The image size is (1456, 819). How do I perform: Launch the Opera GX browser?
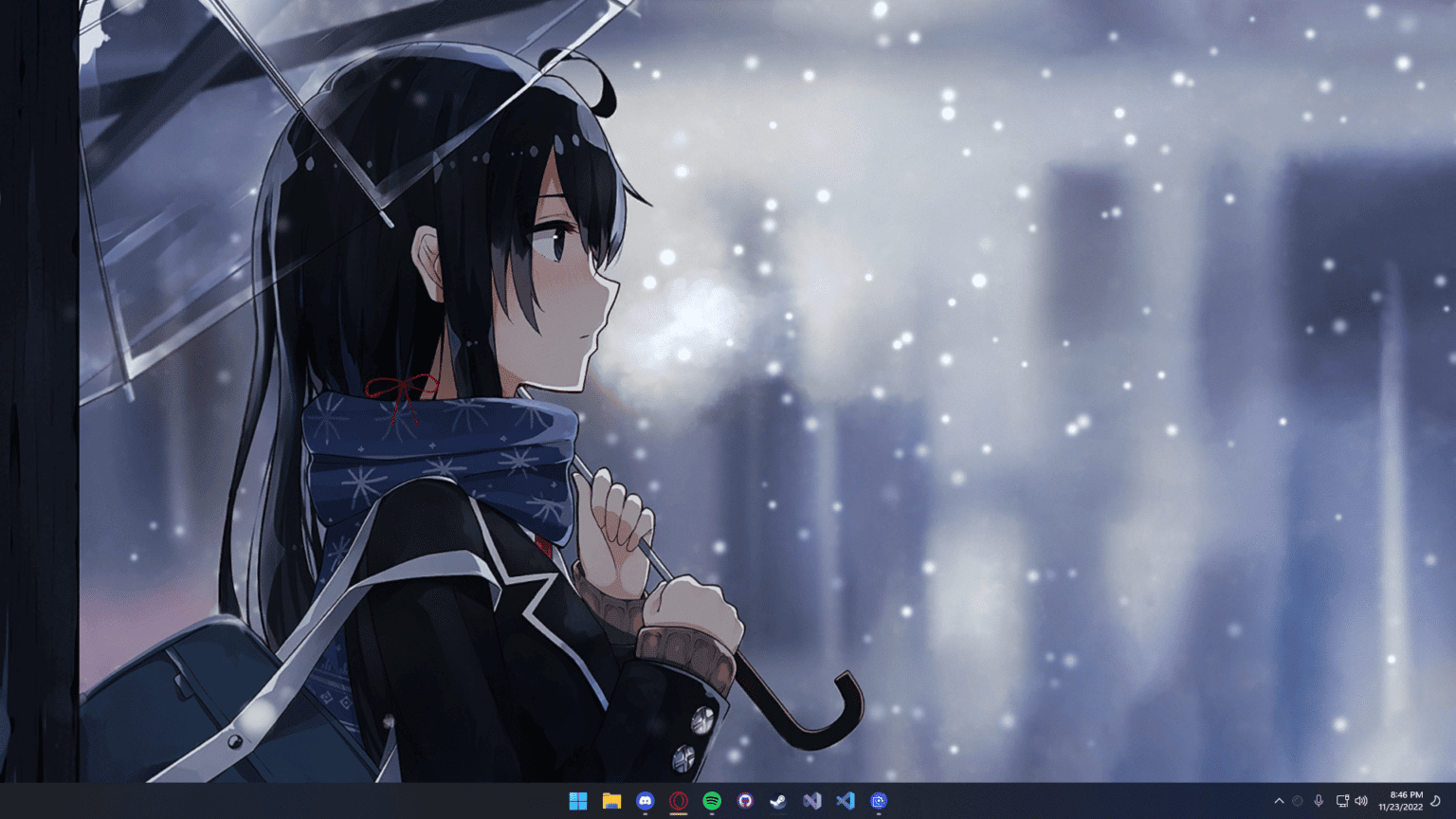(x=679, y=801)
